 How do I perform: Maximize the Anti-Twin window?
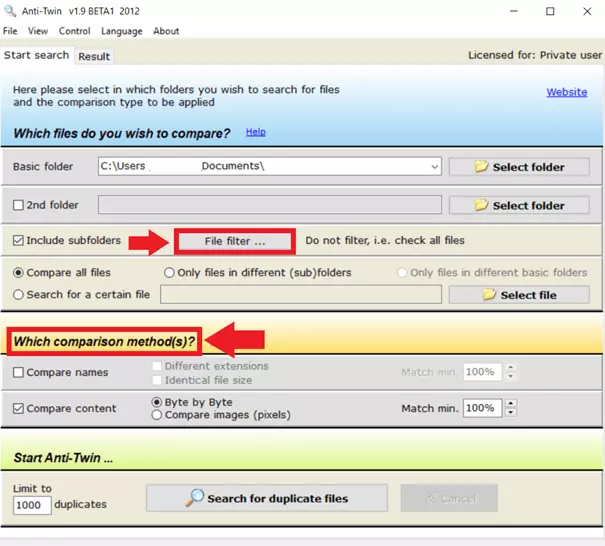tap(550, 11)
